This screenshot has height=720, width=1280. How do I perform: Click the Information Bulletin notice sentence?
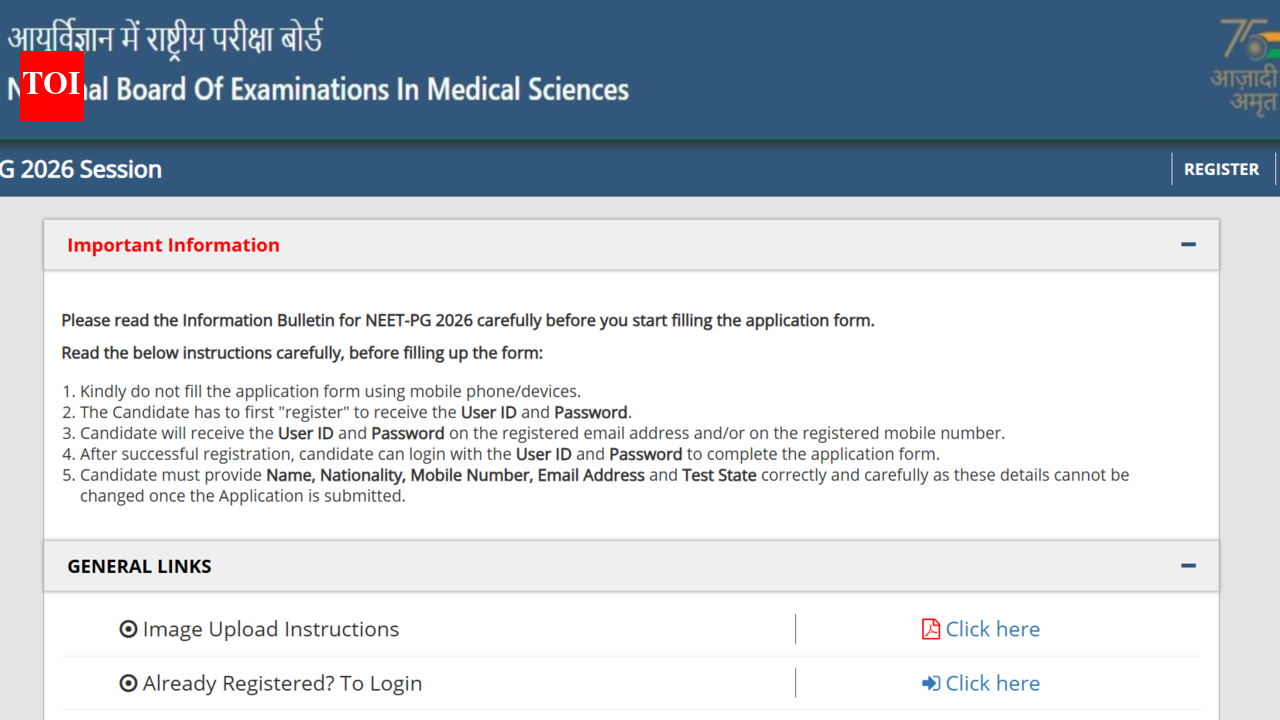(x=468, y=321)
